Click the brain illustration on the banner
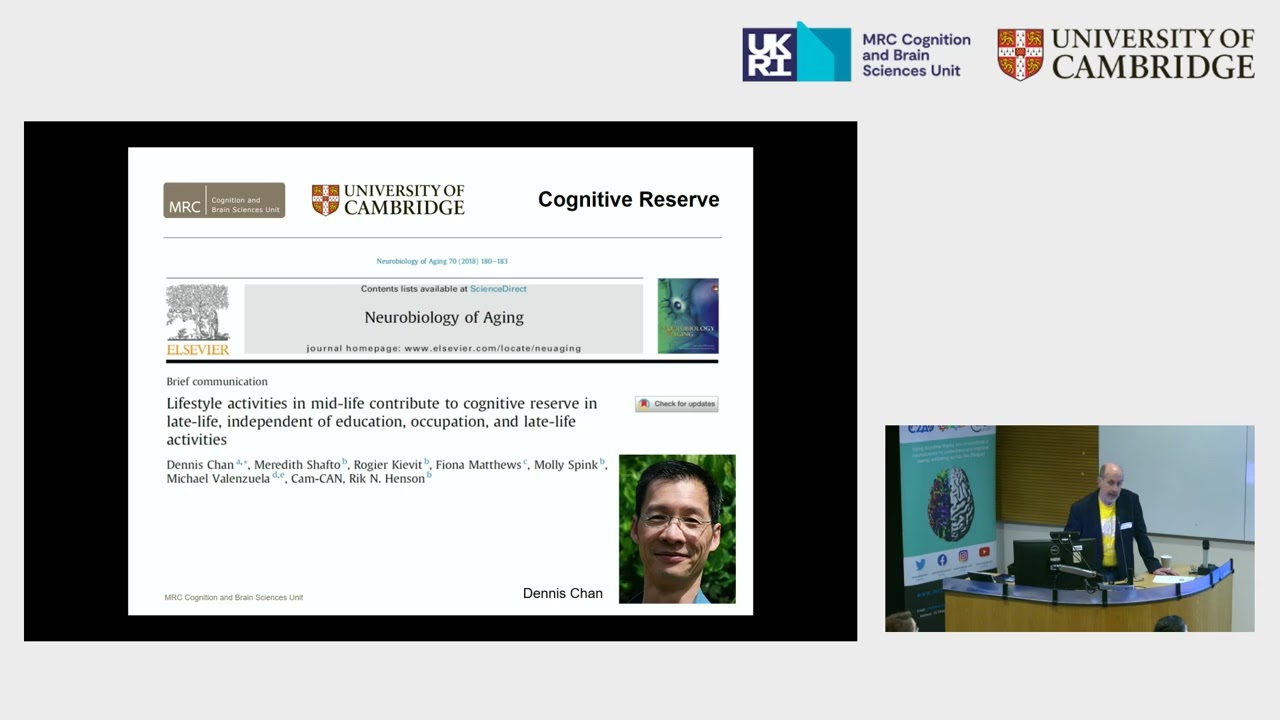Screen dimensions: 1280x720 (x=950, y=505)
